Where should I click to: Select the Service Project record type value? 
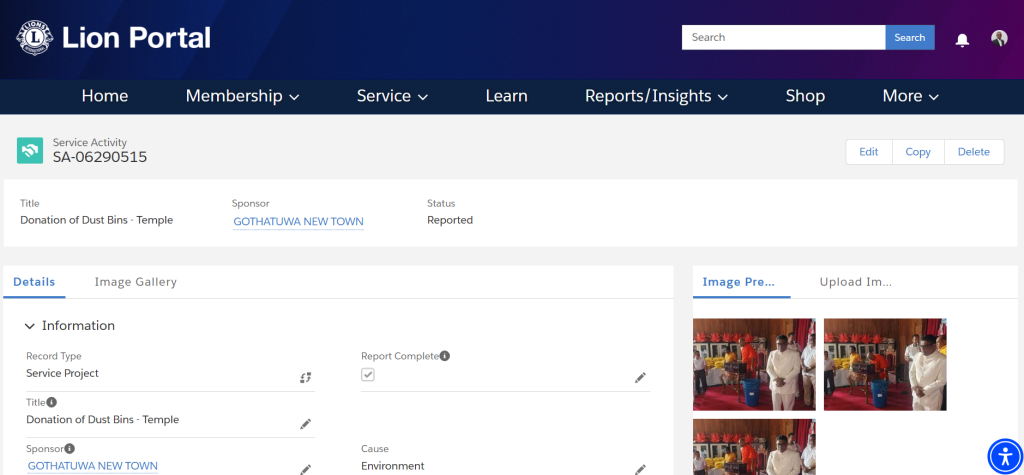[x=63, y=373]
